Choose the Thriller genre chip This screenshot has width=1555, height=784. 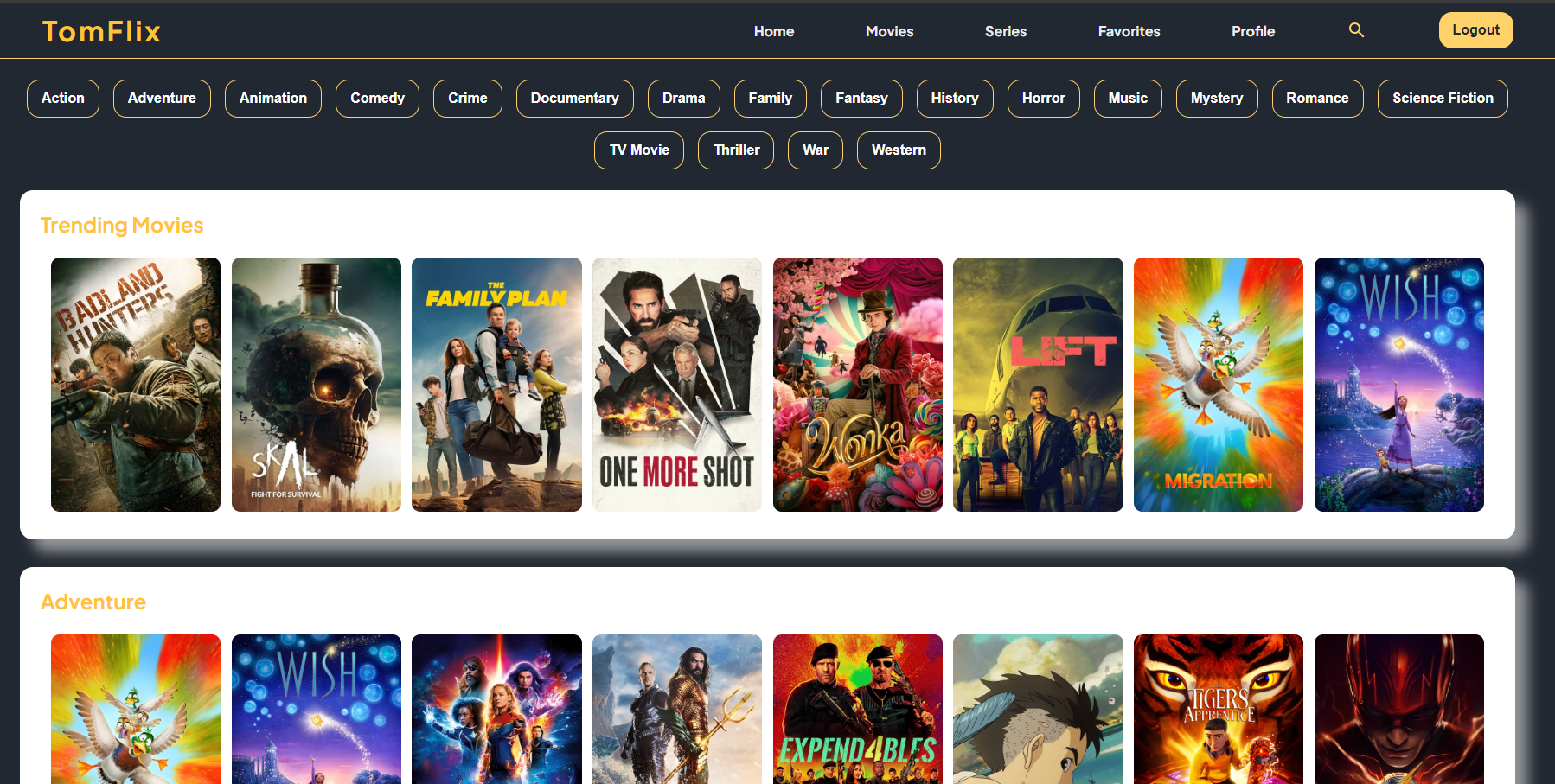click(736, 150)
